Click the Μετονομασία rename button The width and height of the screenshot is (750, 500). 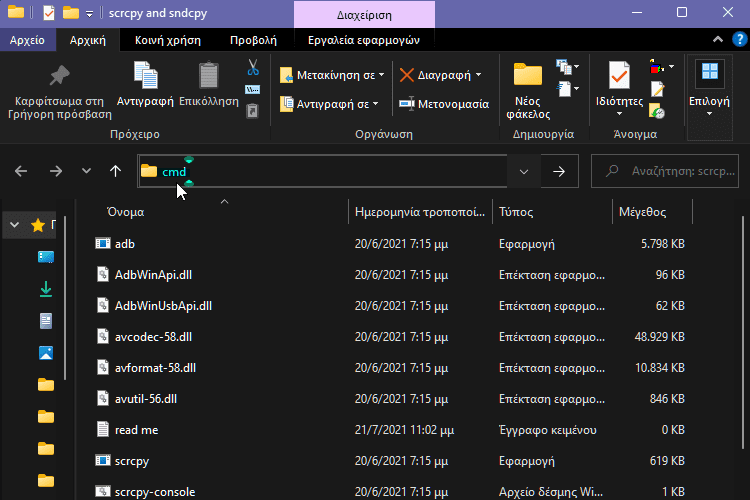[443, 104]
